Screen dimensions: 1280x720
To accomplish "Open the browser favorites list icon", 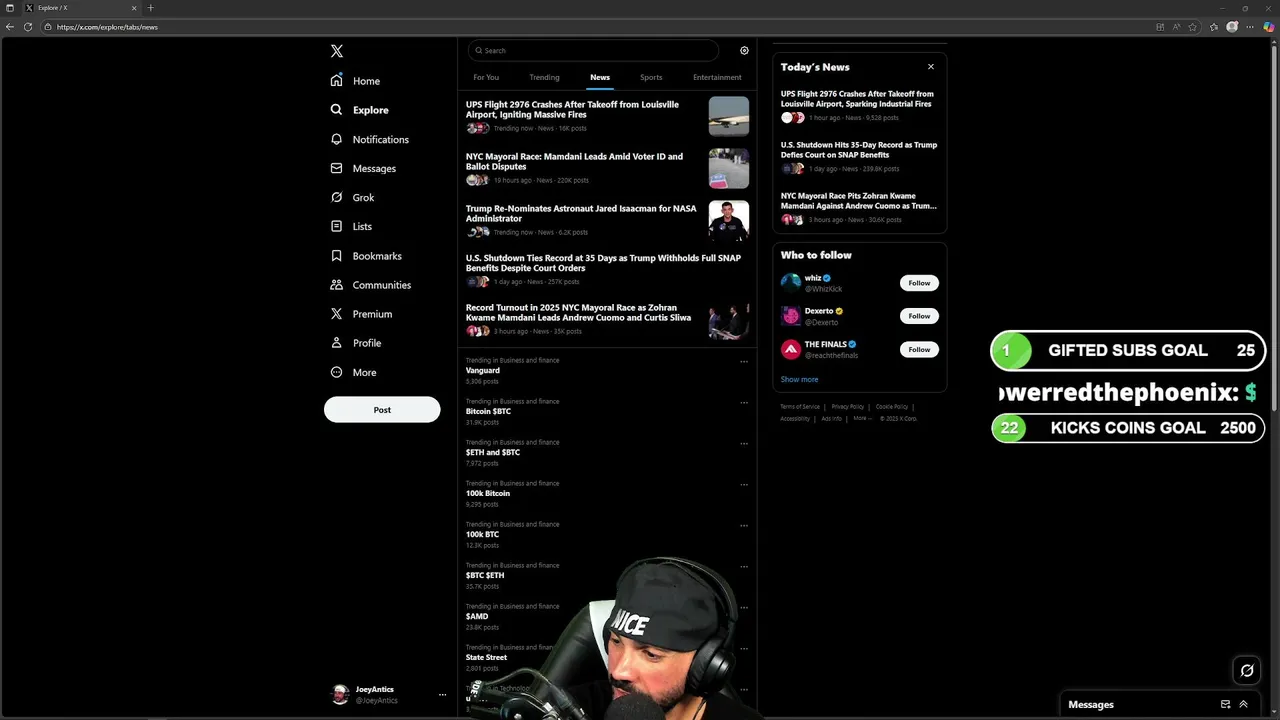I will point(1214,27).
